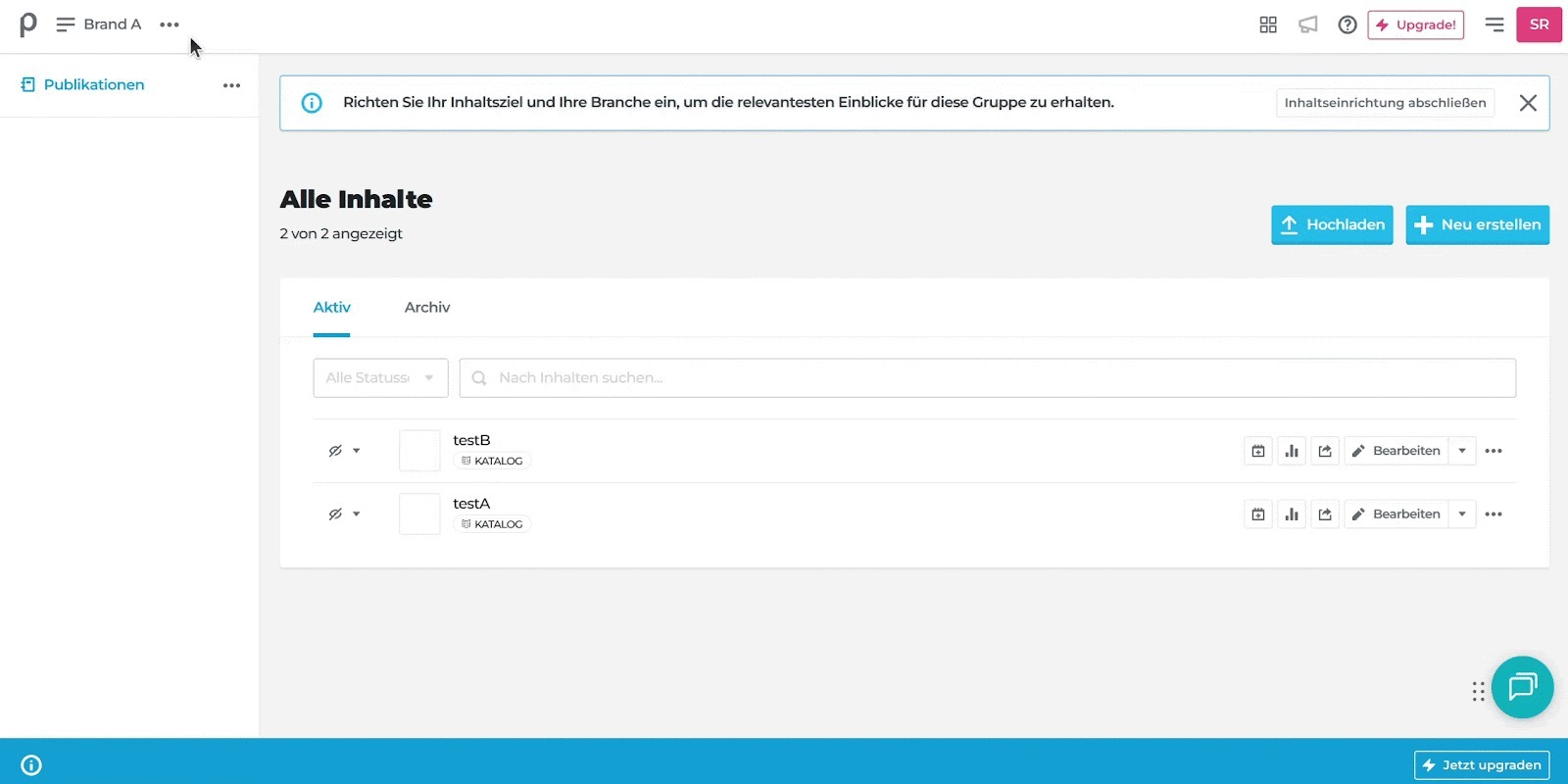
Task: Toggle visibility status of testB
Action: click(343, 451)
